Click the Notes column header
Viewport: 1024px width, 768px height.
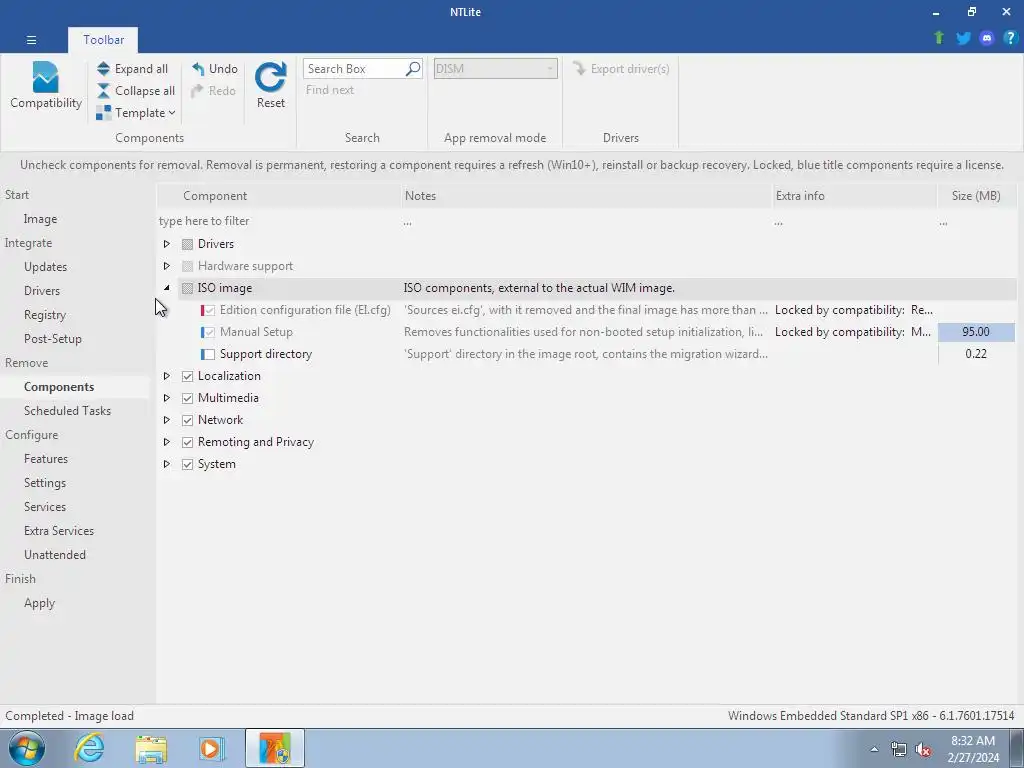[586, 196]
